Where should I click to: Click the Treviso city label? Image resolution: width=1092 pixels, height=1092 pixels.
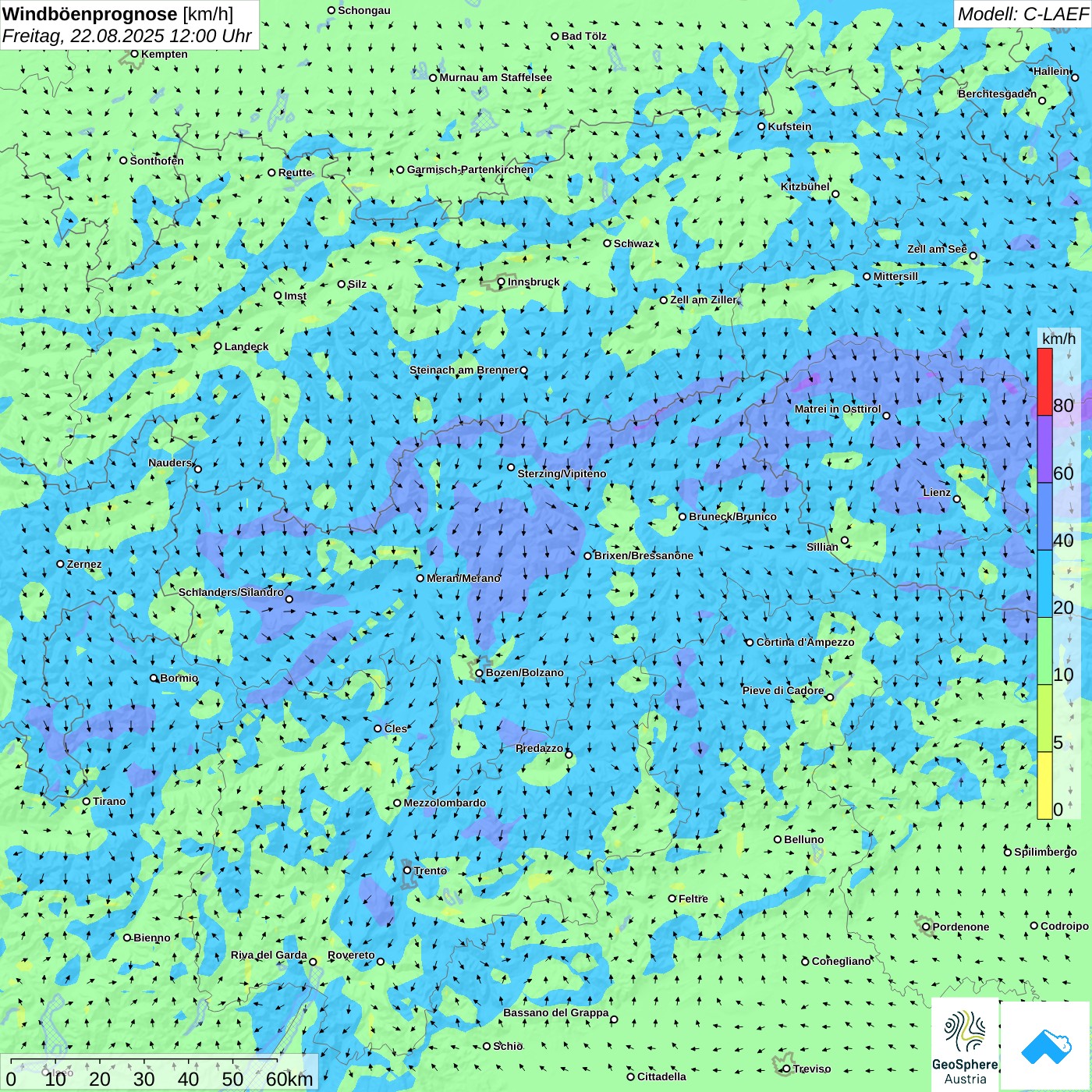click(x=811, y=1069)
